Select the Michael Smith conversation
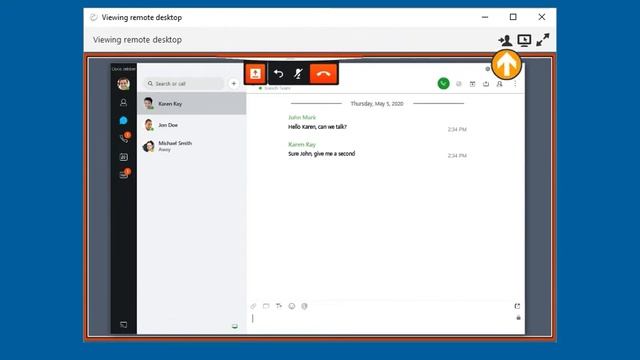Screen dimensions: 640x360 click(191, 146)
